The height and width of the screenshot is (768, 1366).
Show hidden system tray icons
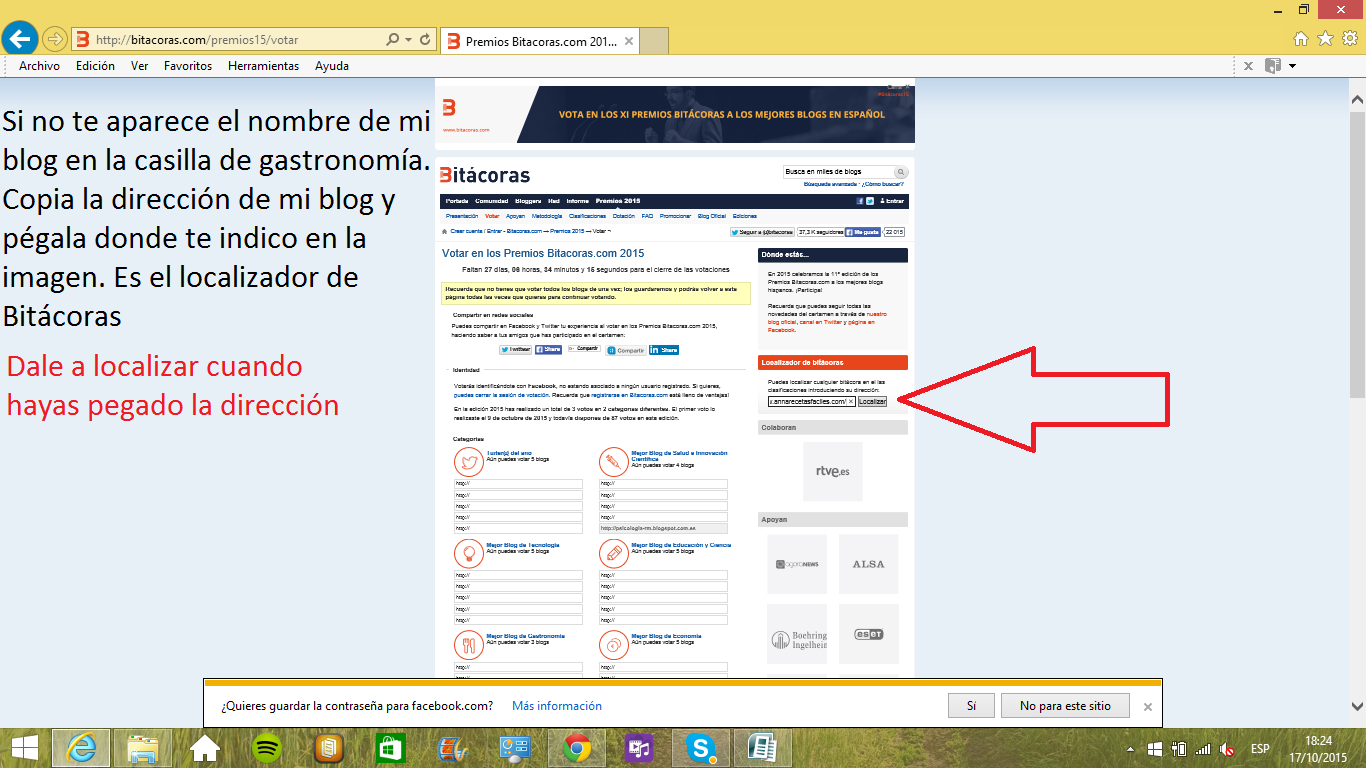click(1130, 748)
